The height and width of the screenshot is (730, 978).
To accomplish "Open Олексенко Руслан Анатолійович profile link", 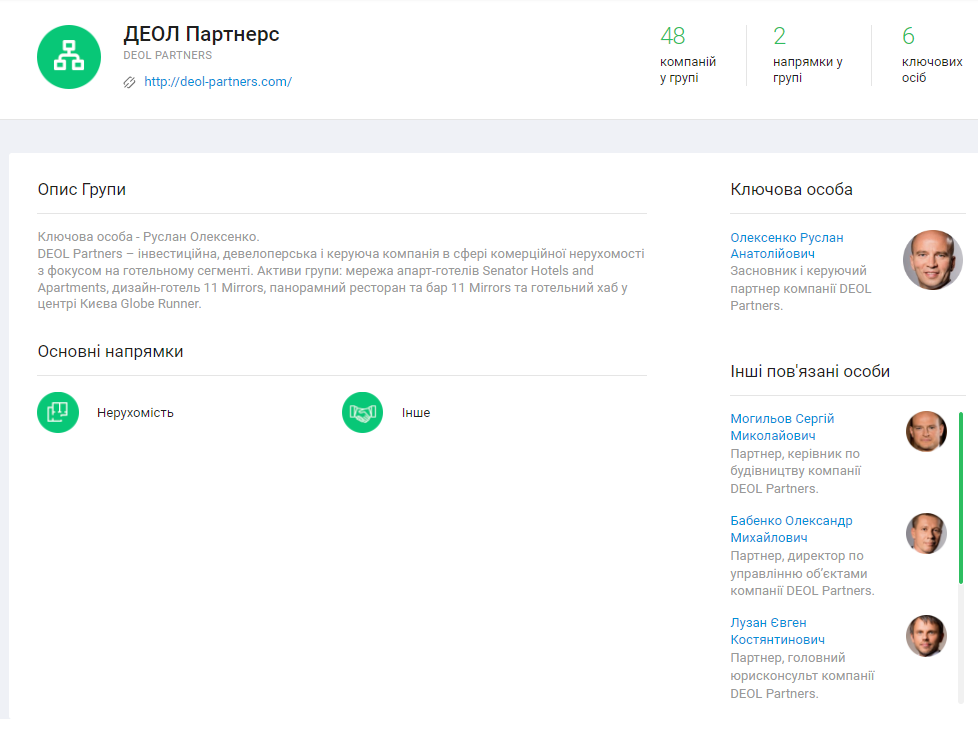I will 786,245.
